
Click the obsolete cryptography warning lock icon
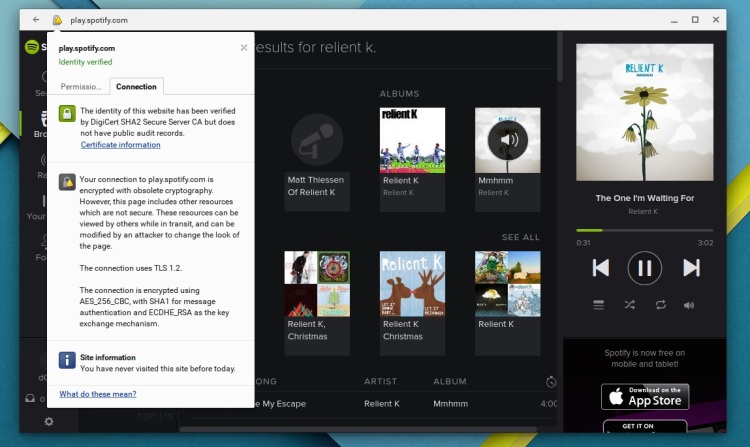click(67, 182)
